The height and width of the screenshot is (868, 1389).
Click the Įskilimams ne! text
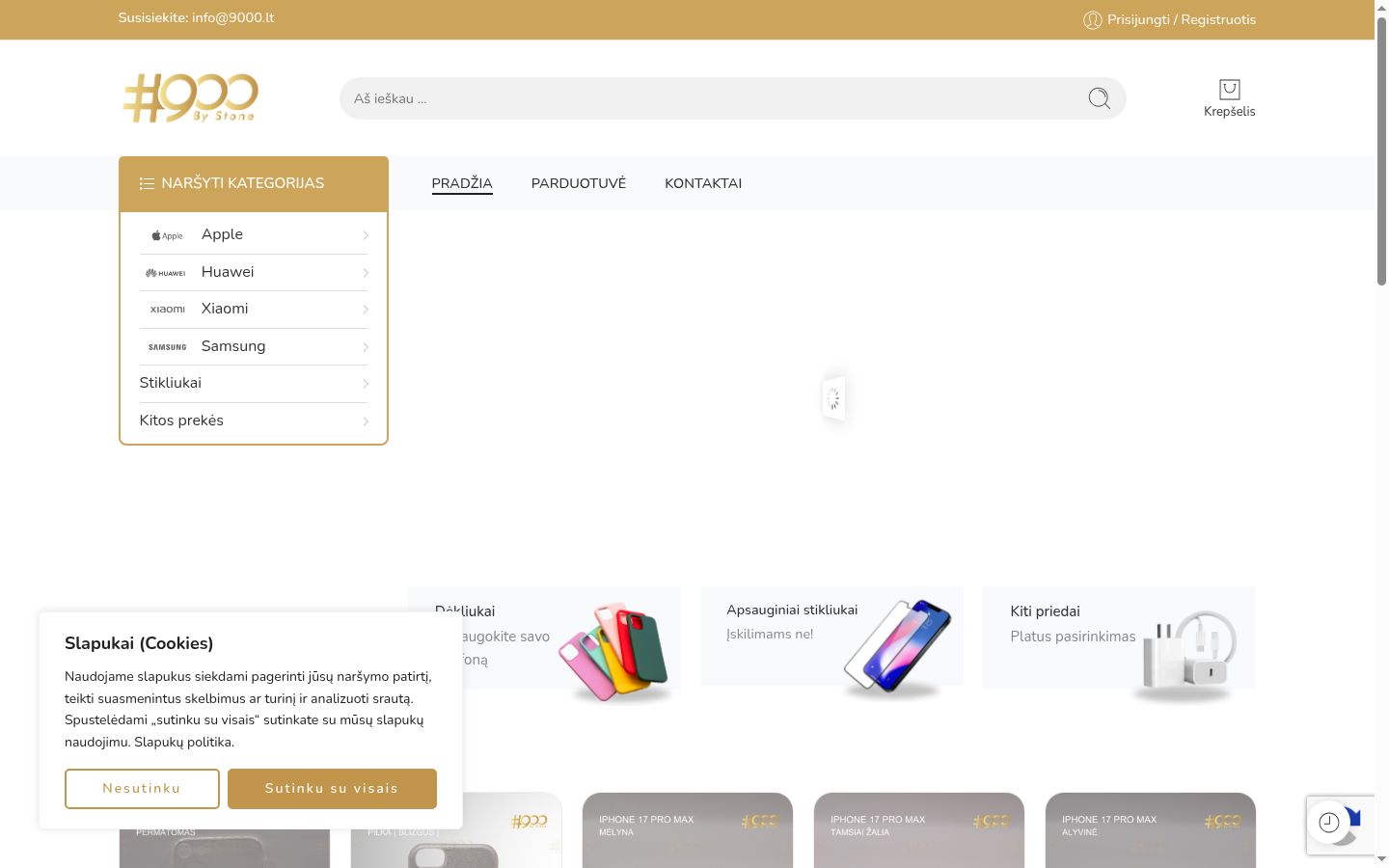click(x=770, y=635)
